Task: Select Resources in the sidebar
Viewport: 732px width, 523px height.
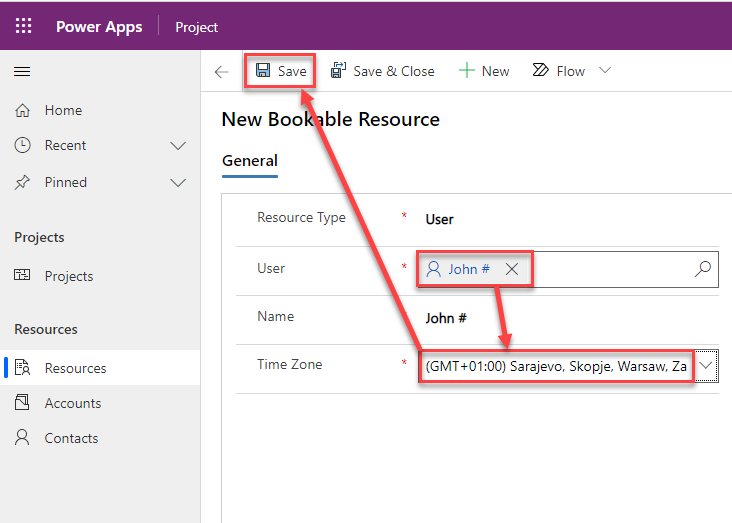Action: pos(75,368)
